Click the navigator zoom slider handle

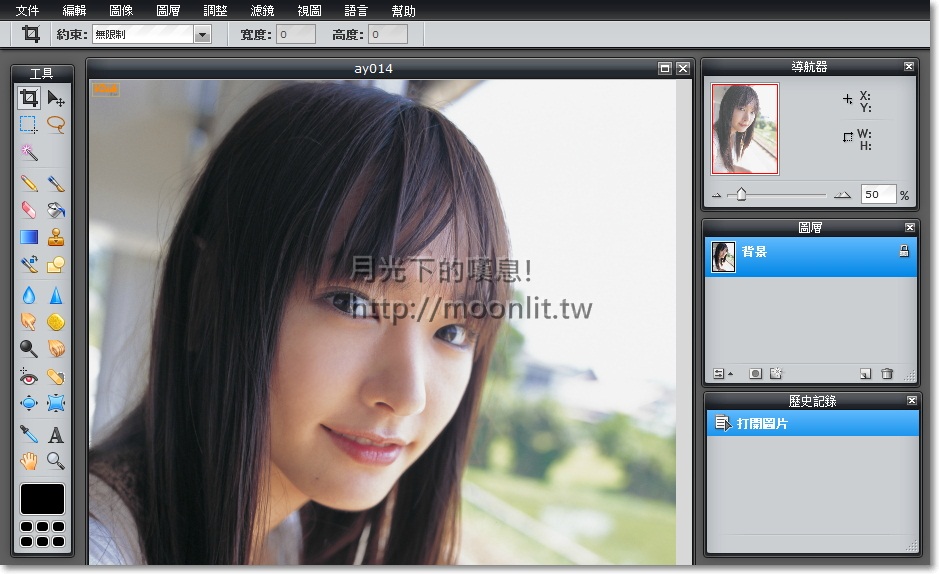point(741,194)
